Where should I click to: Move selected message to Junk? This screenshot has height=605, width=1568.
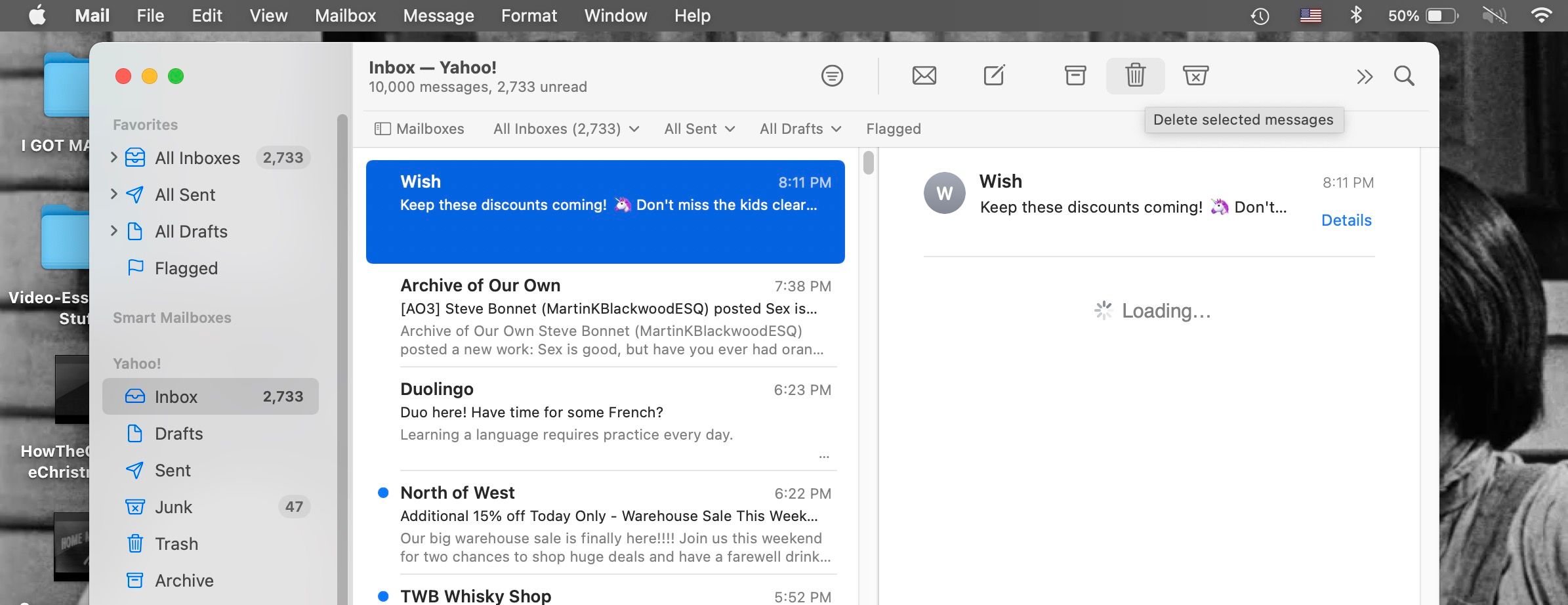(x=1195, y=76)
